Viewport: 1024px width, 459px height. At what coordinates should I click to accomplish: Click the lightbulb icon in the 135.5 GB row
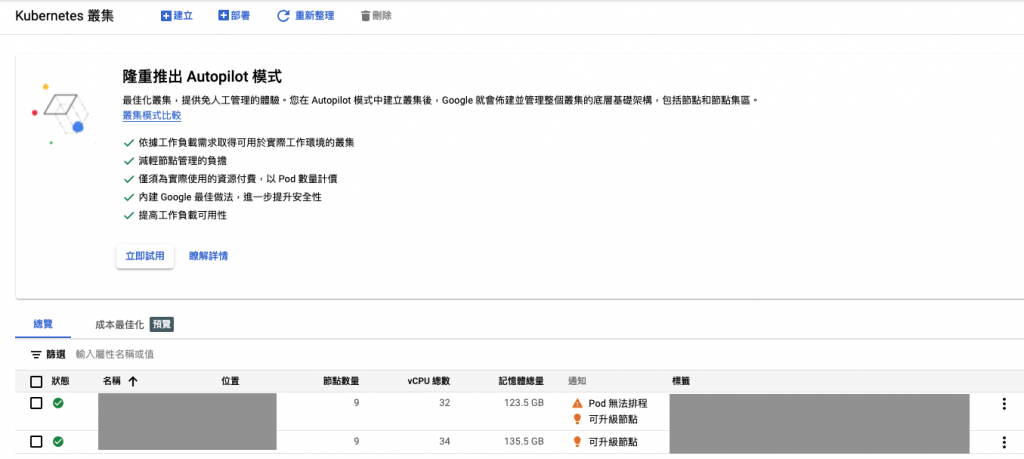pos(577,442)
